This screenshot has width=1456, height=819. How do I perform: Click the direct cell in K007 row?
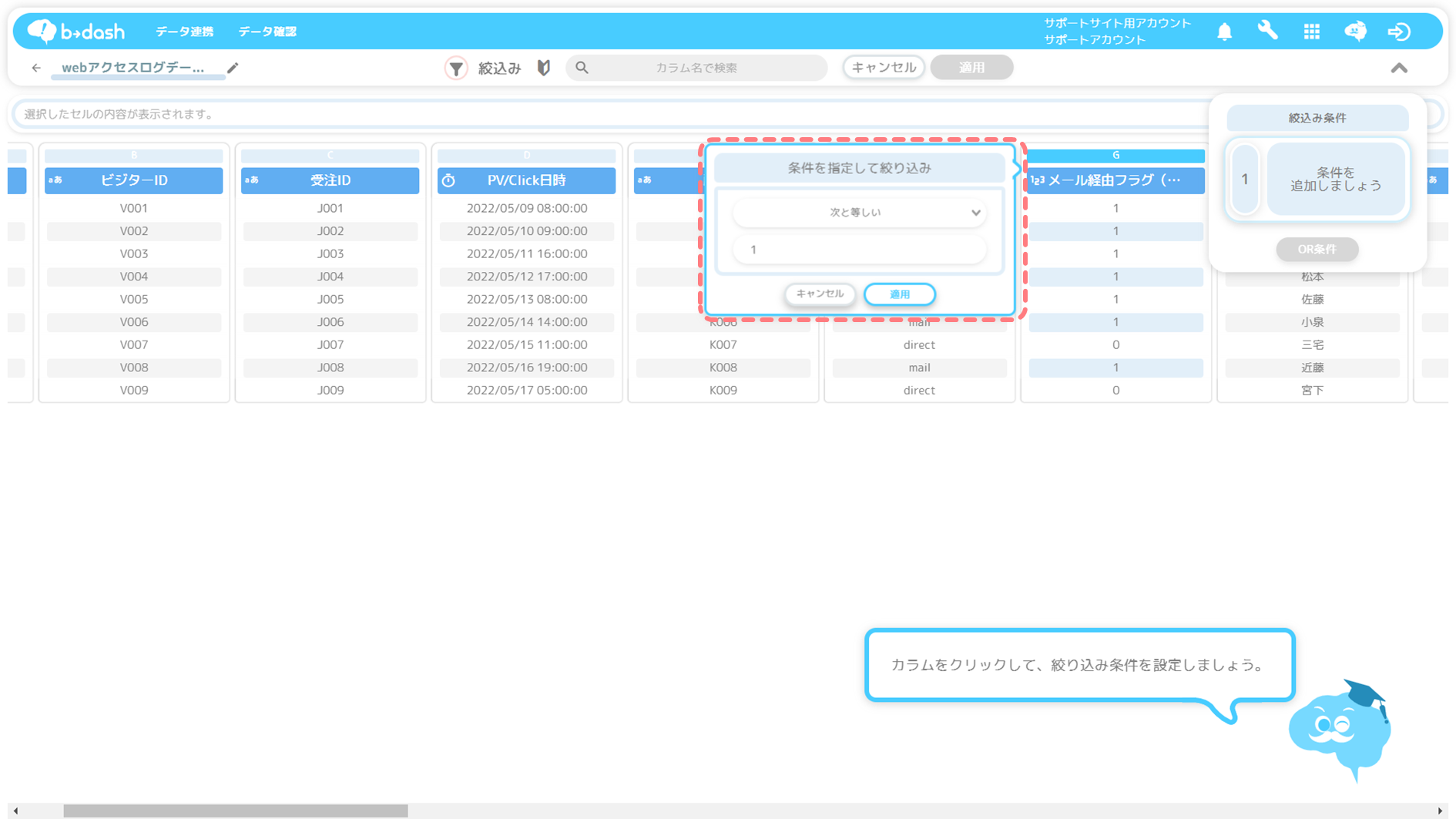click(x=919, y=344)
